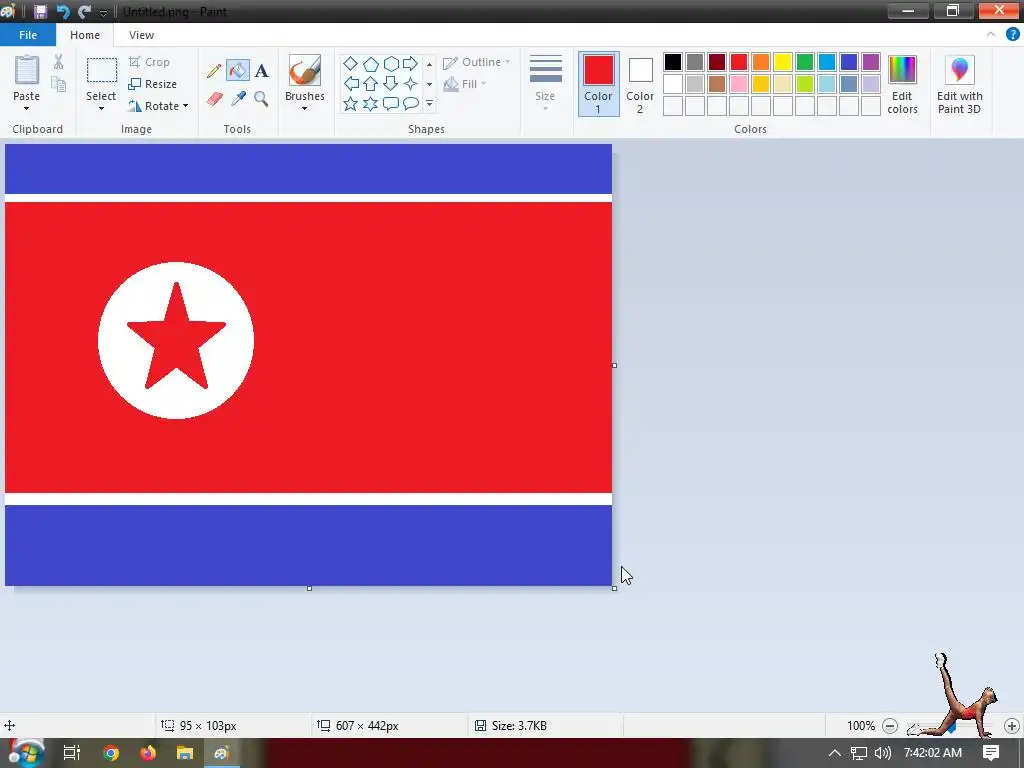Select the Eraser tool

tap(214, 99)
